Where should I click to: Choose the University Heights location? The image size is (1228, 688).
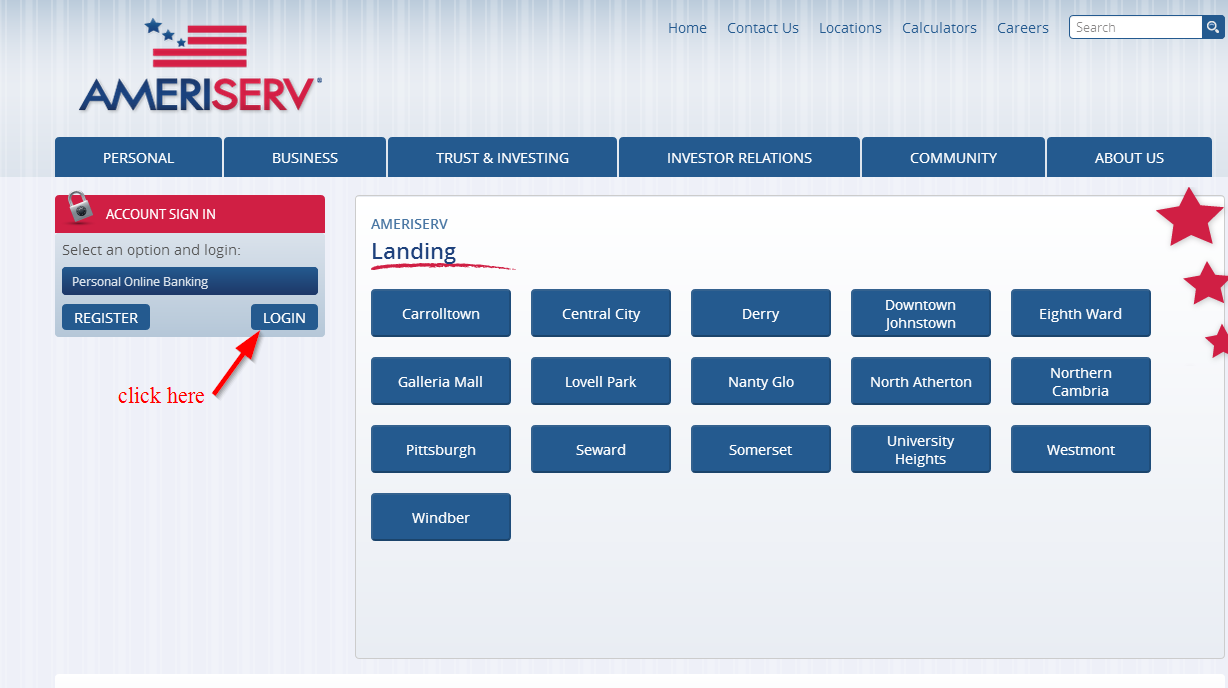coord(921,449)
